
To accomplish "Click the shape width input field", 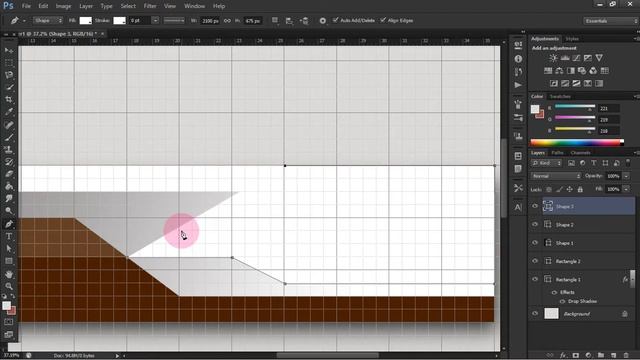I will click(210, 20).
